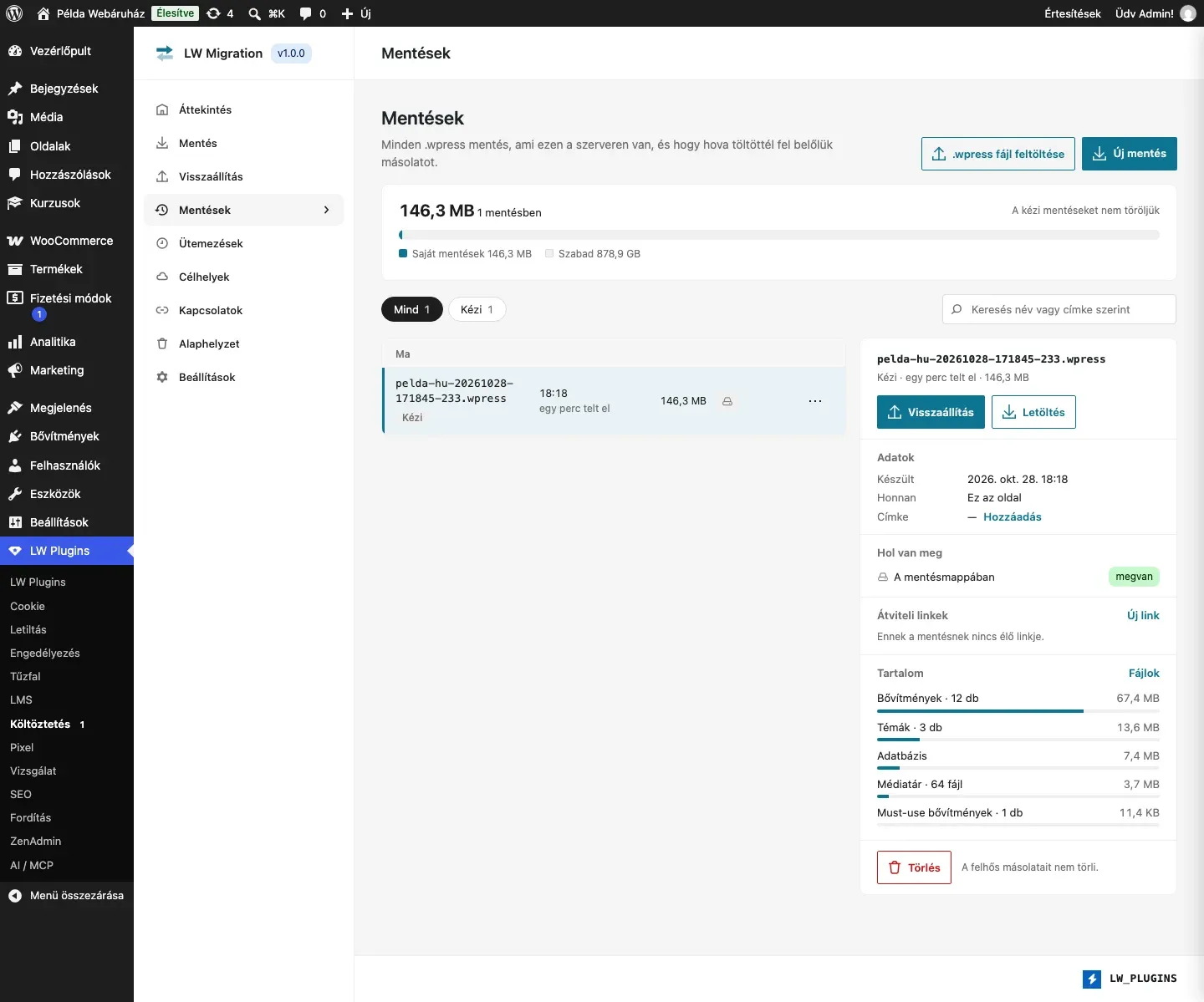Open the comments bubble icon in admin bar
Screen dimensions: 1204x1002
305,13
